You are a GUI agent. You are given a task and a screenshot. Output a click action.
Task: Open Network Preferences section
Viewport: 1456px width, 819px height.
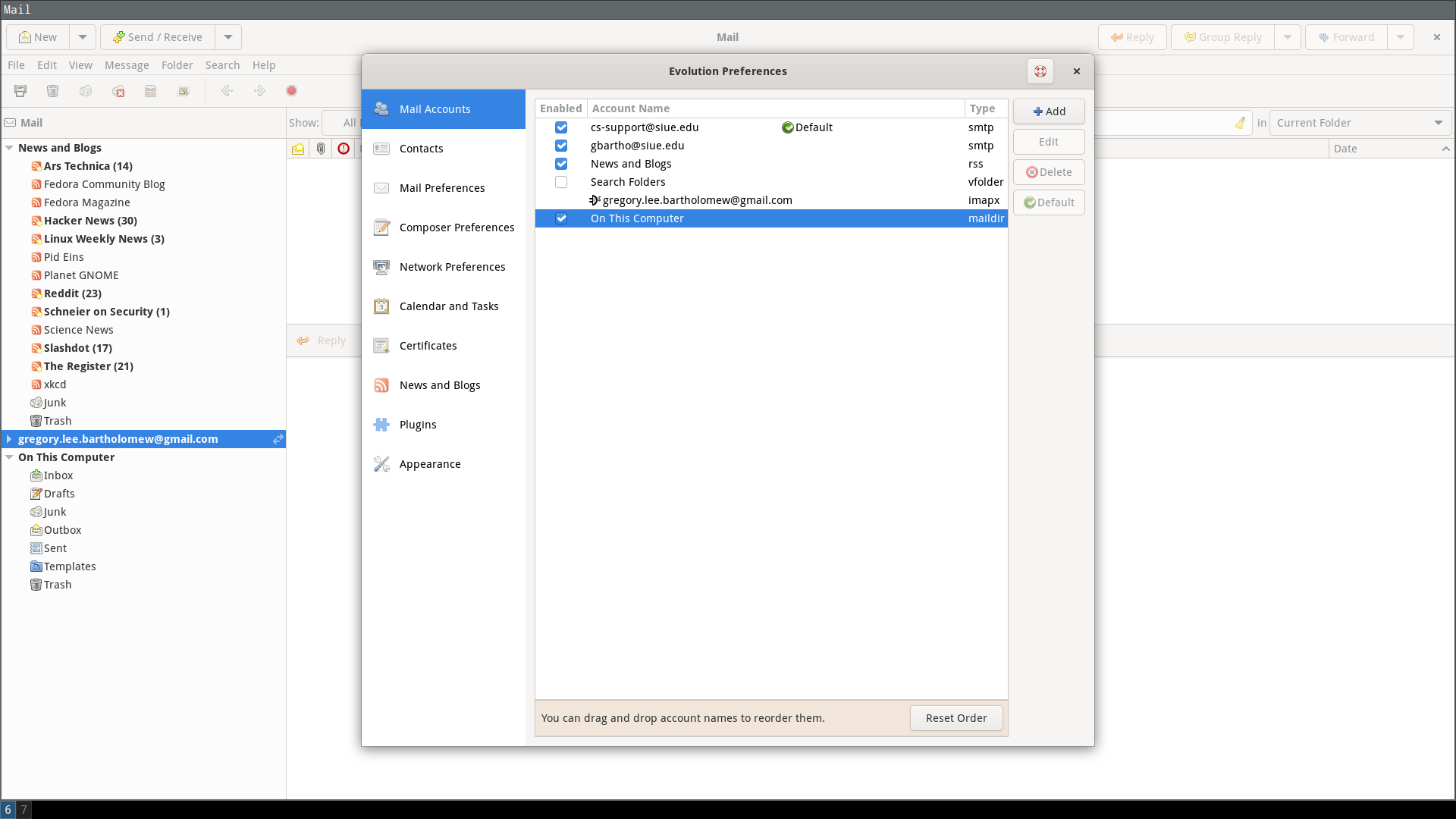click(451, 267)
